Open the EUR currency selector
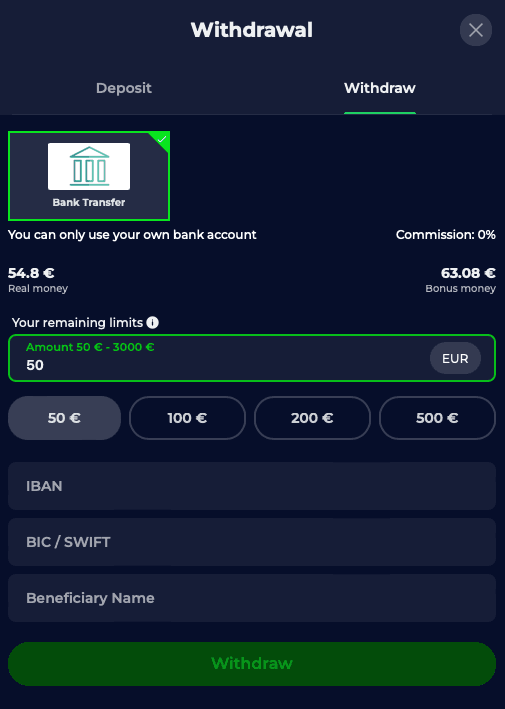The height and width of the screenshot is (709, 505). 455,358
